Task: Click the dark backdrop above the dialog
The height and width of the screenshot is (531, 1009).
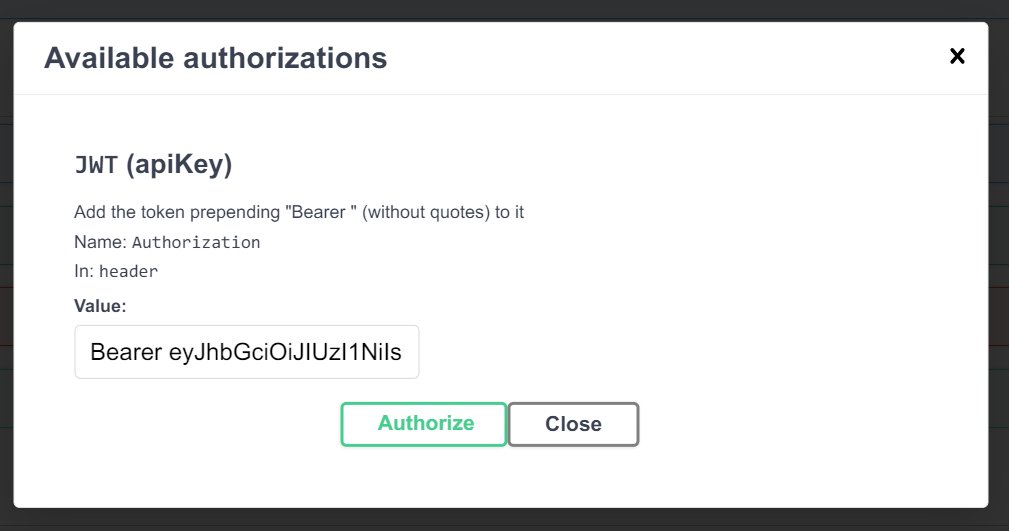Action: point(500,9)
